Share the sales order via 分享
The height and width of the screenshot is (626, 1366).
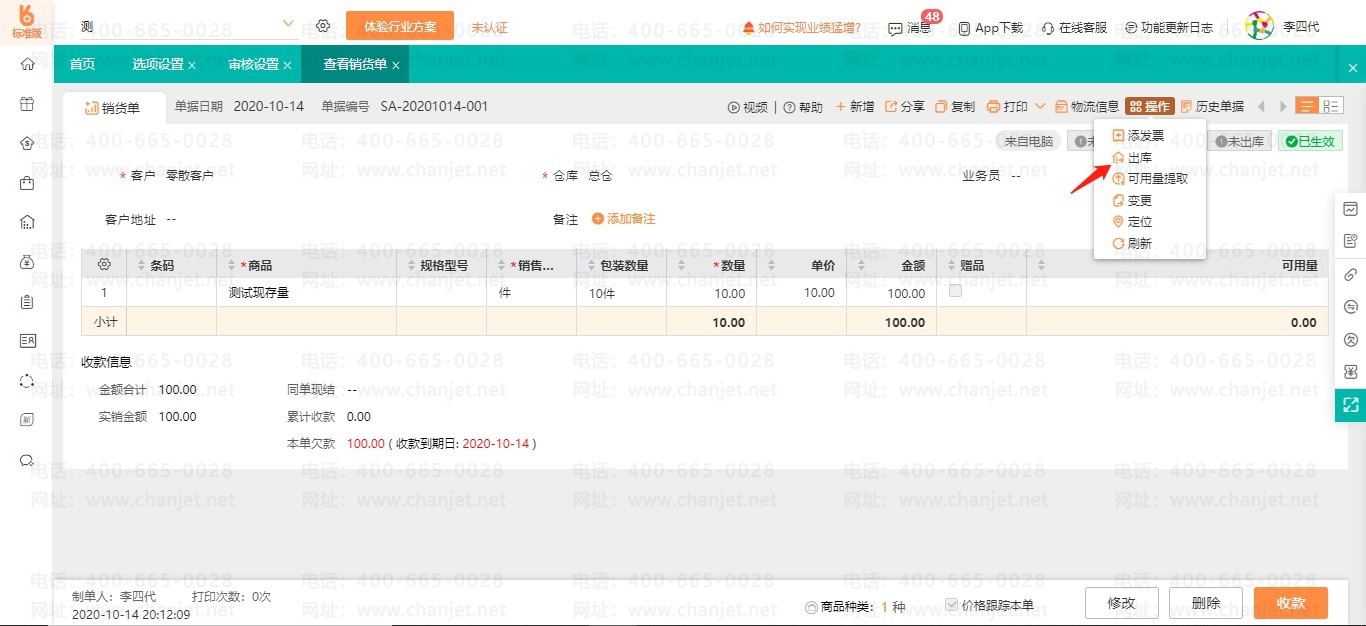(x=904, y=107)
